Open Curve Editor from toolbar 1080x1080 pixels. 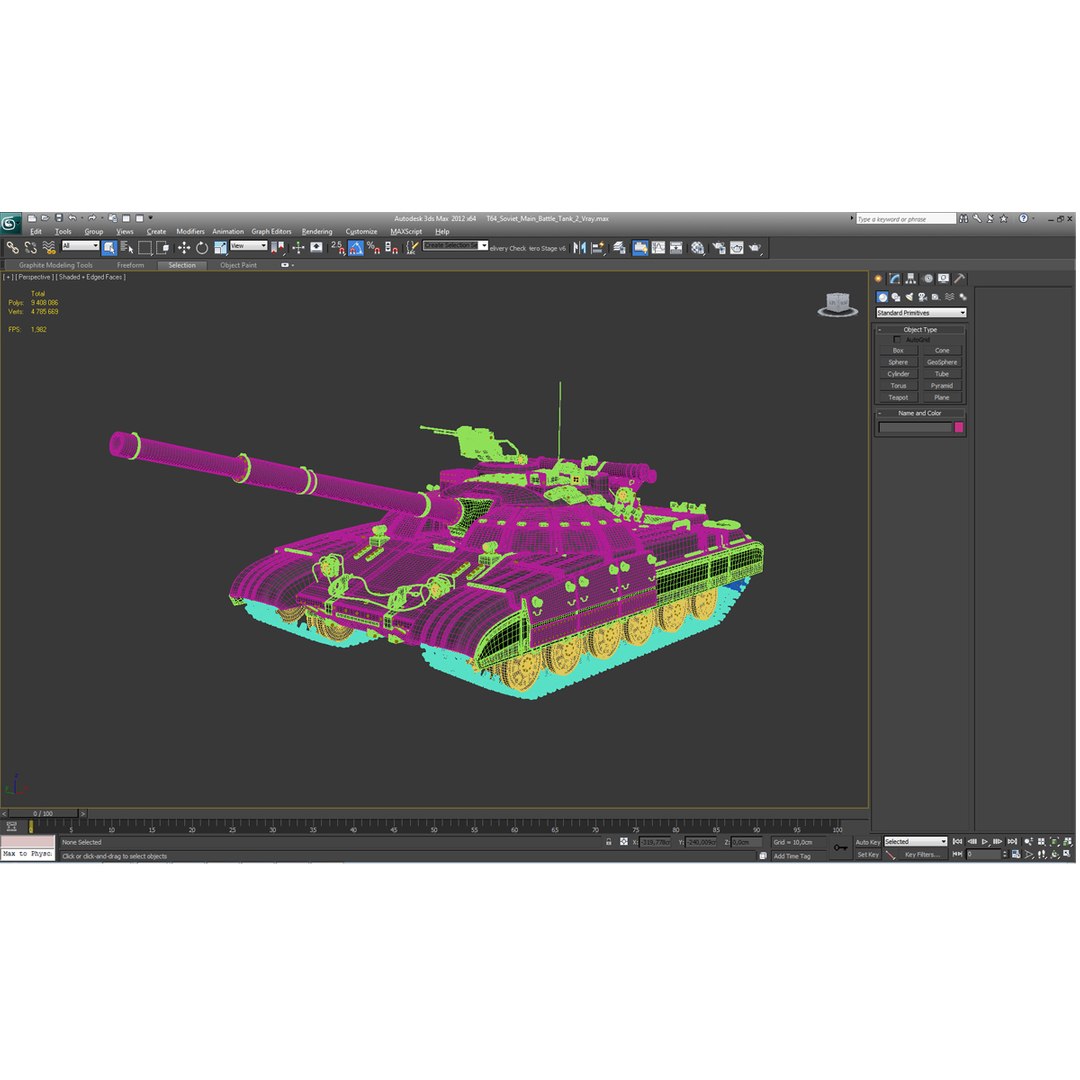tap(658, 247)
